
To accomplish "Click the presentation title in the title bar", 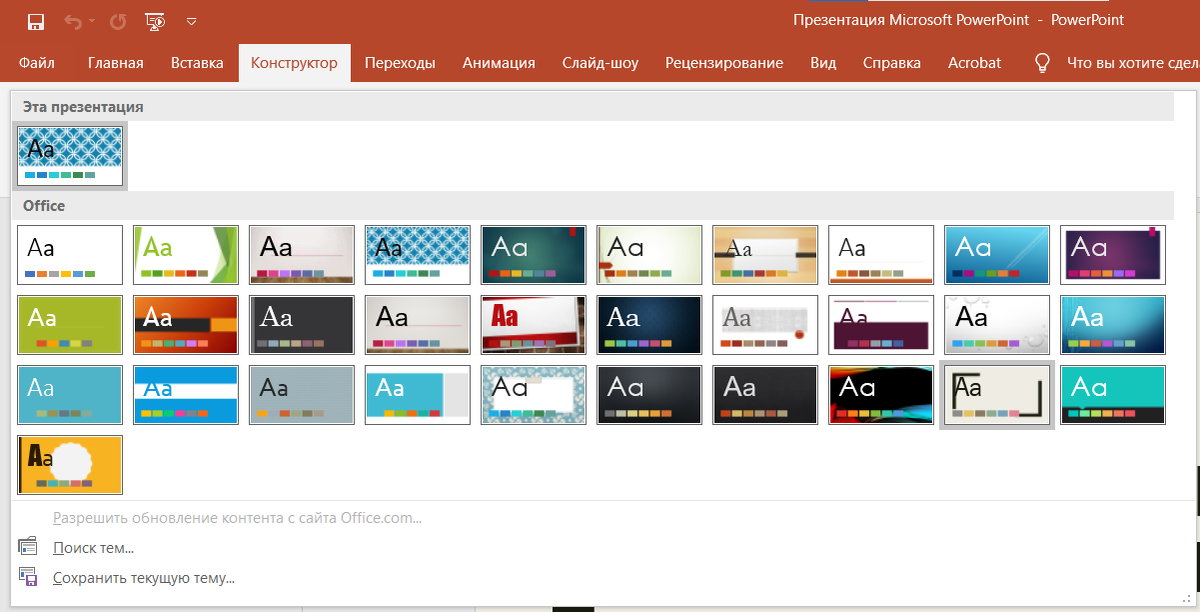I will pos(958,20).
